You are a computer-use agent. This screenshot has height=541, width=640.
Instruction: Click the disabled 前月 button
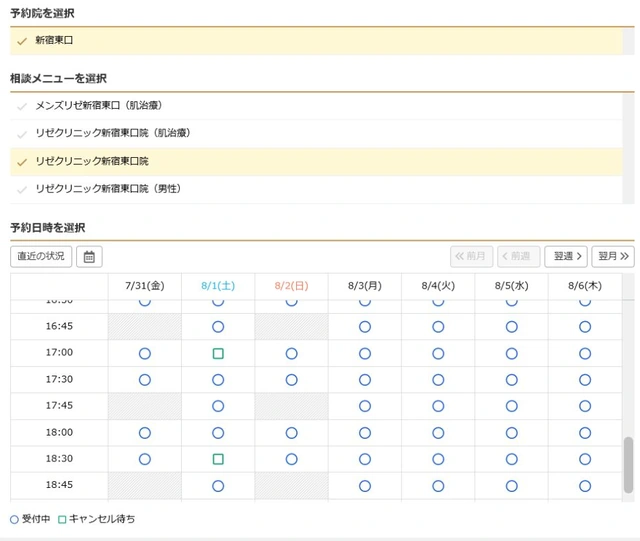coord(471,256)
